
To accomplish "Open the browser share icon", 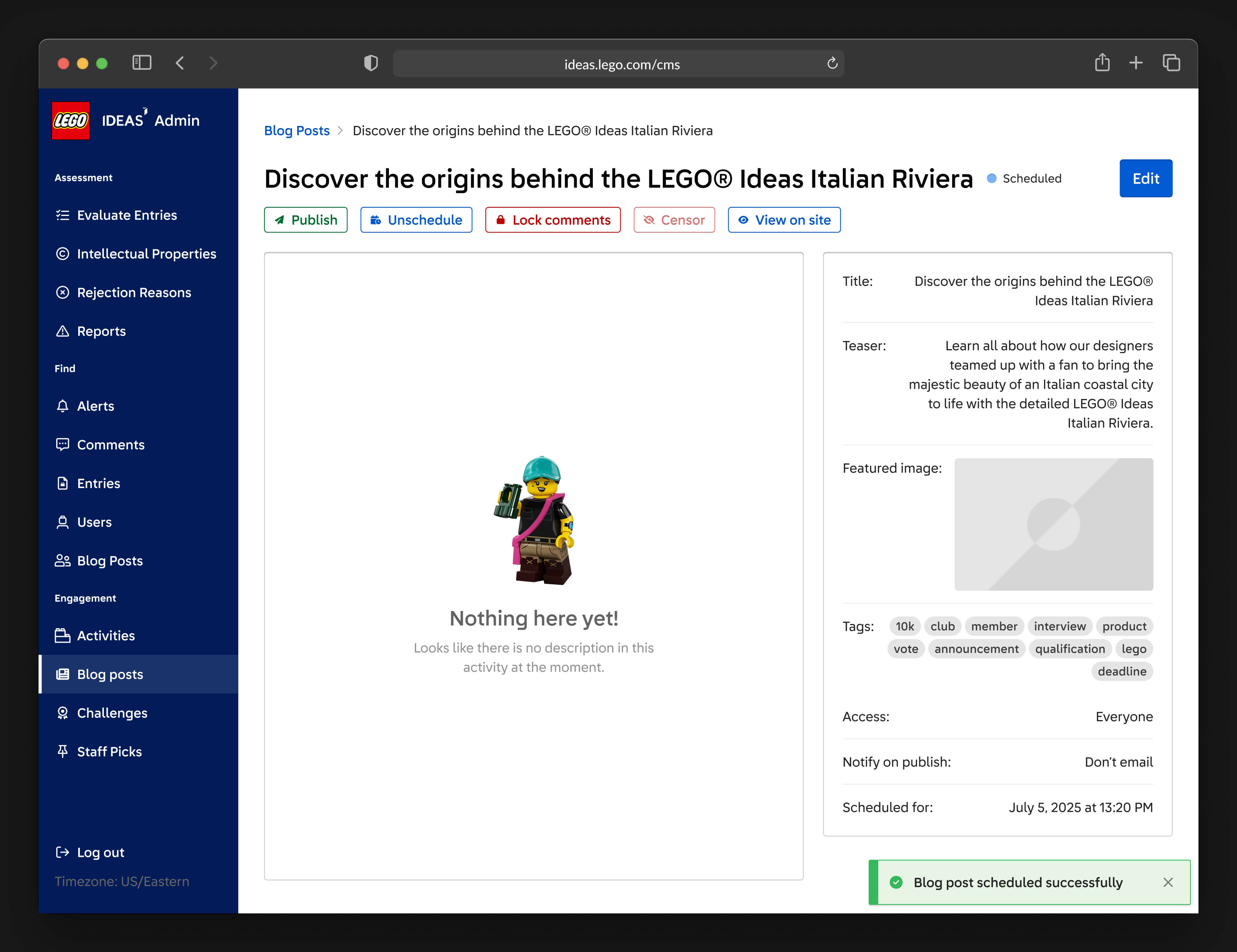I will click(x=1102, y=62).
